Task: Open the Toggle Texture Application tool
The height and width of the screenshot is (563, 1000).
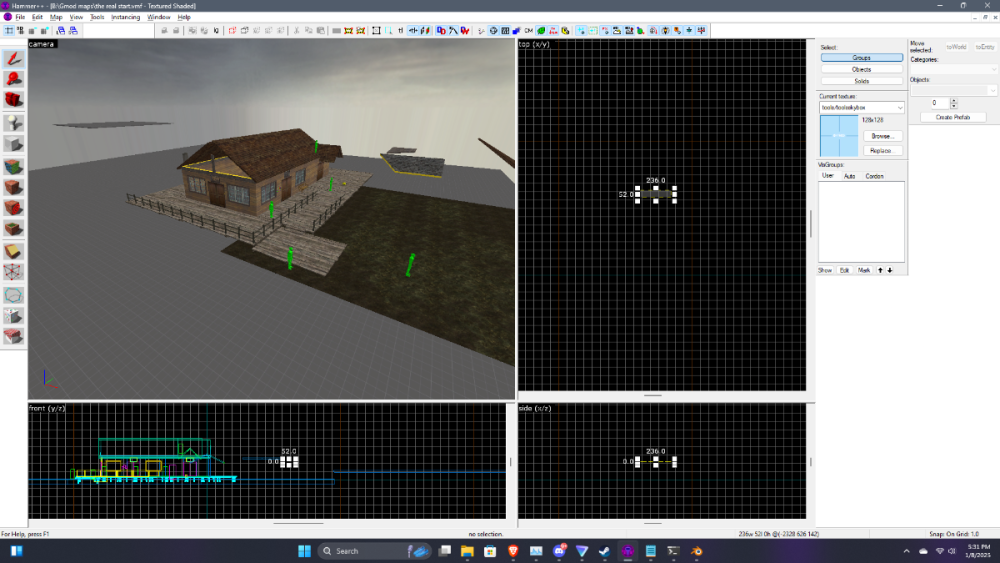Action: coord(13,167)
